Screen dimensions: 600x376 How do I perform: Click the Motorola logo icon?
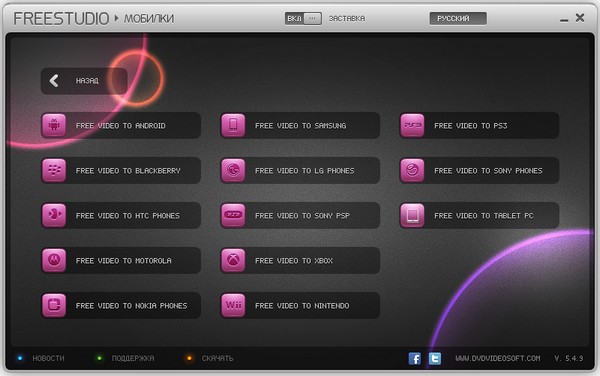pos(54,260)
